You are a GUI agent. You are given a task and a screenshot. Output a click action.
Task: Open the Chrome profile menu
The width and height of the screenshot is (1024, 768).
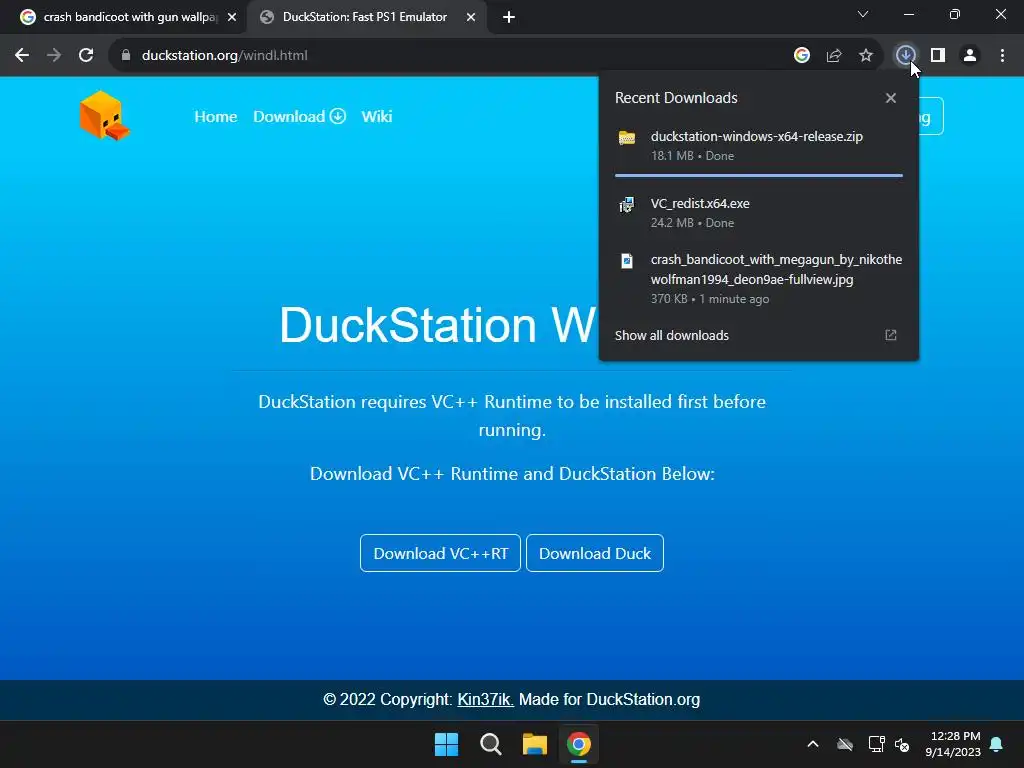coord(970,56)
